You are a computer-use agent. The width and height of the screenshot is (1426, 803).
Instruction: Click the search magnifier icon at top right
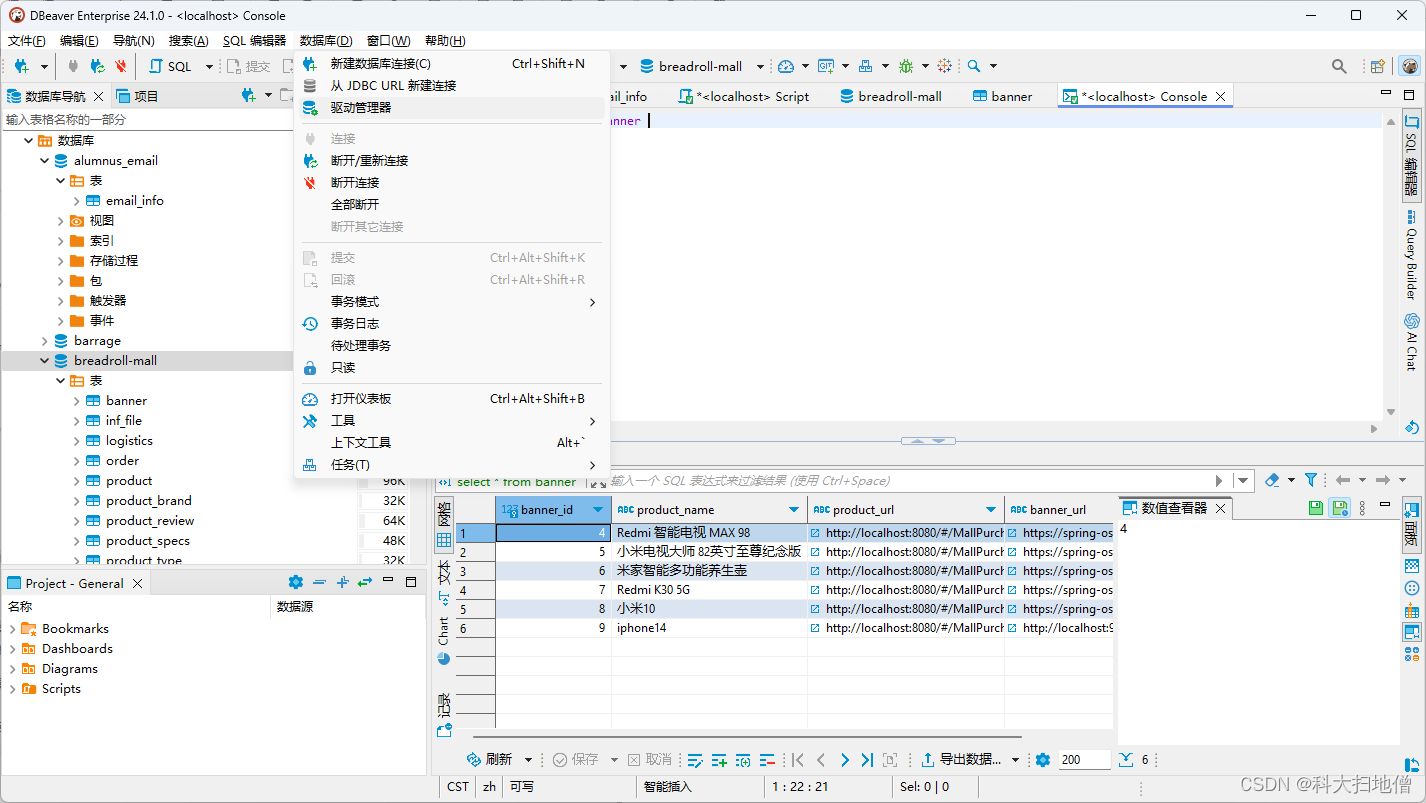click(x=1338, y=66)
